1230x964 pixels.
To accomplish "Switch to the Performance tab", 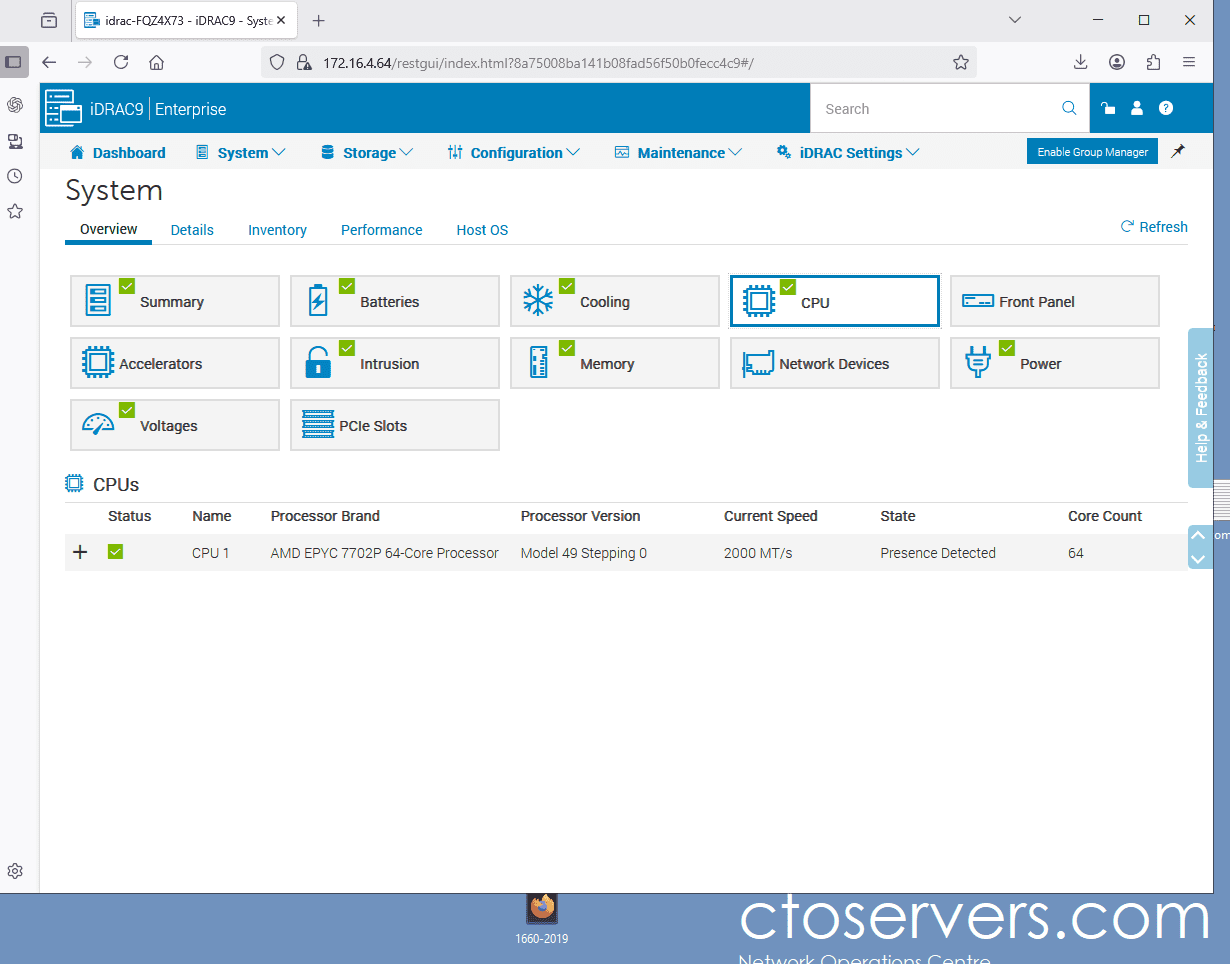I will pyautogui.click(x=382, y=230).
